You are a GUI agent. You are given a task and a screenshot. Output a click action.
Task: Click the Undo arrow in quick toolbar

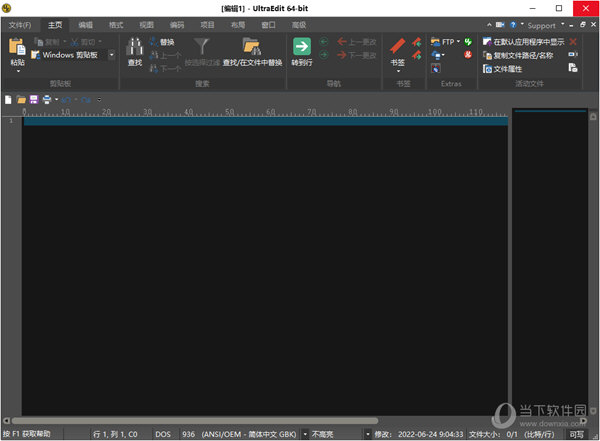[66, 100]
